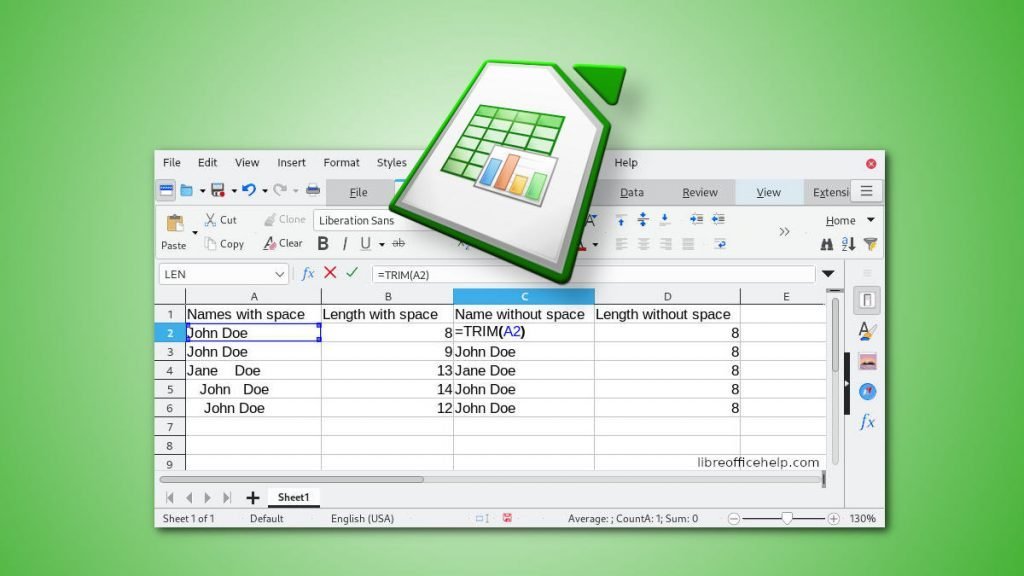1024x576 pixels.
Task: Open the Save options arrow
Action: [234, 191]
